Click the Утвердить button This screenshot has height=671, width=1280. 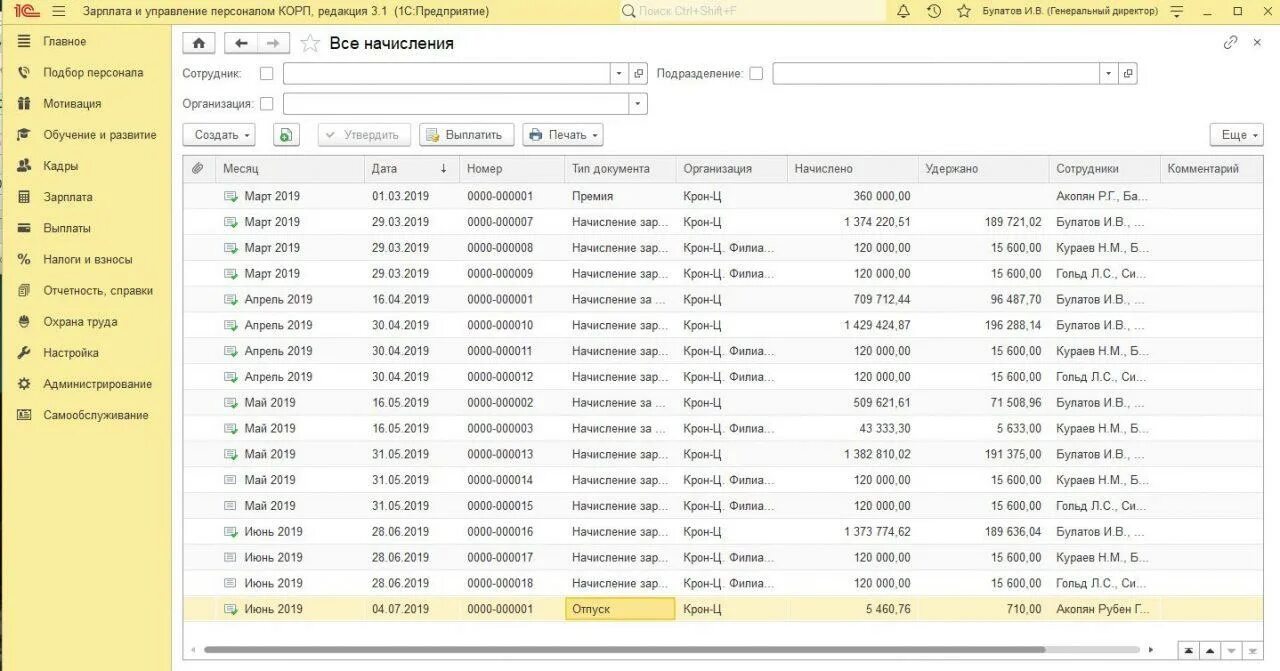click(364, 135)
